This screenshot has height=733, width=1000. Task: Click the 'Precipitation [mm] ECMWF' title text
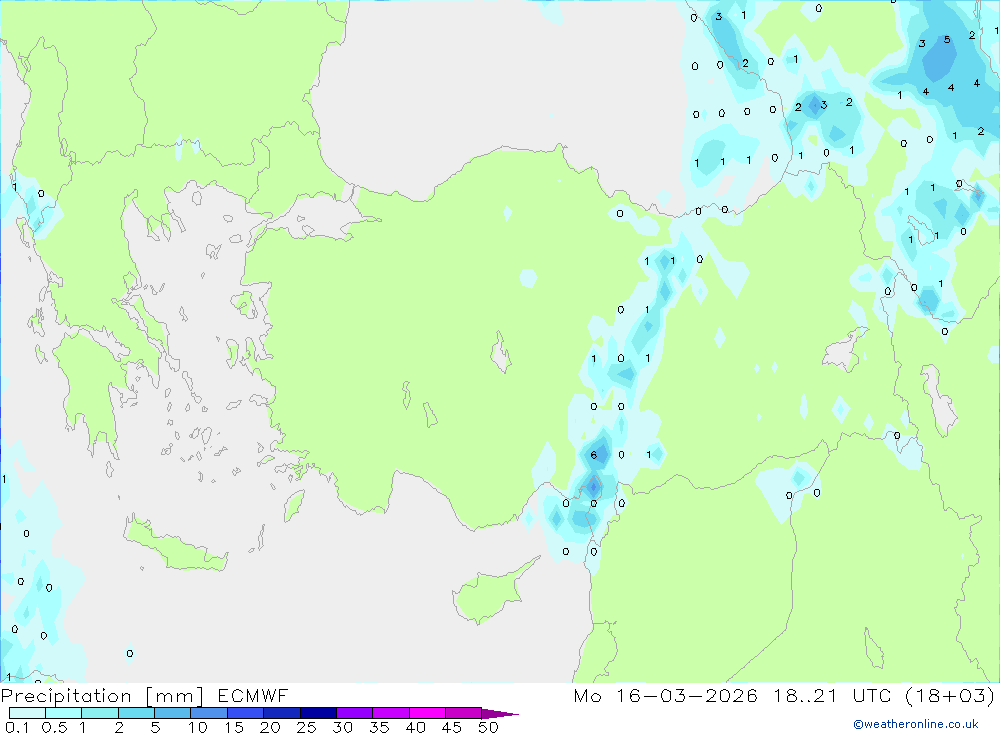[x=145, y=696]
